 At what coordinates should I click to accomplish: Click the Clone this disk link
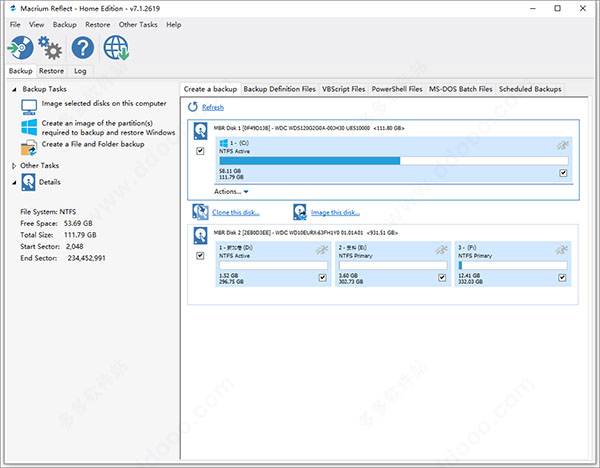click(x=236, y=212)
